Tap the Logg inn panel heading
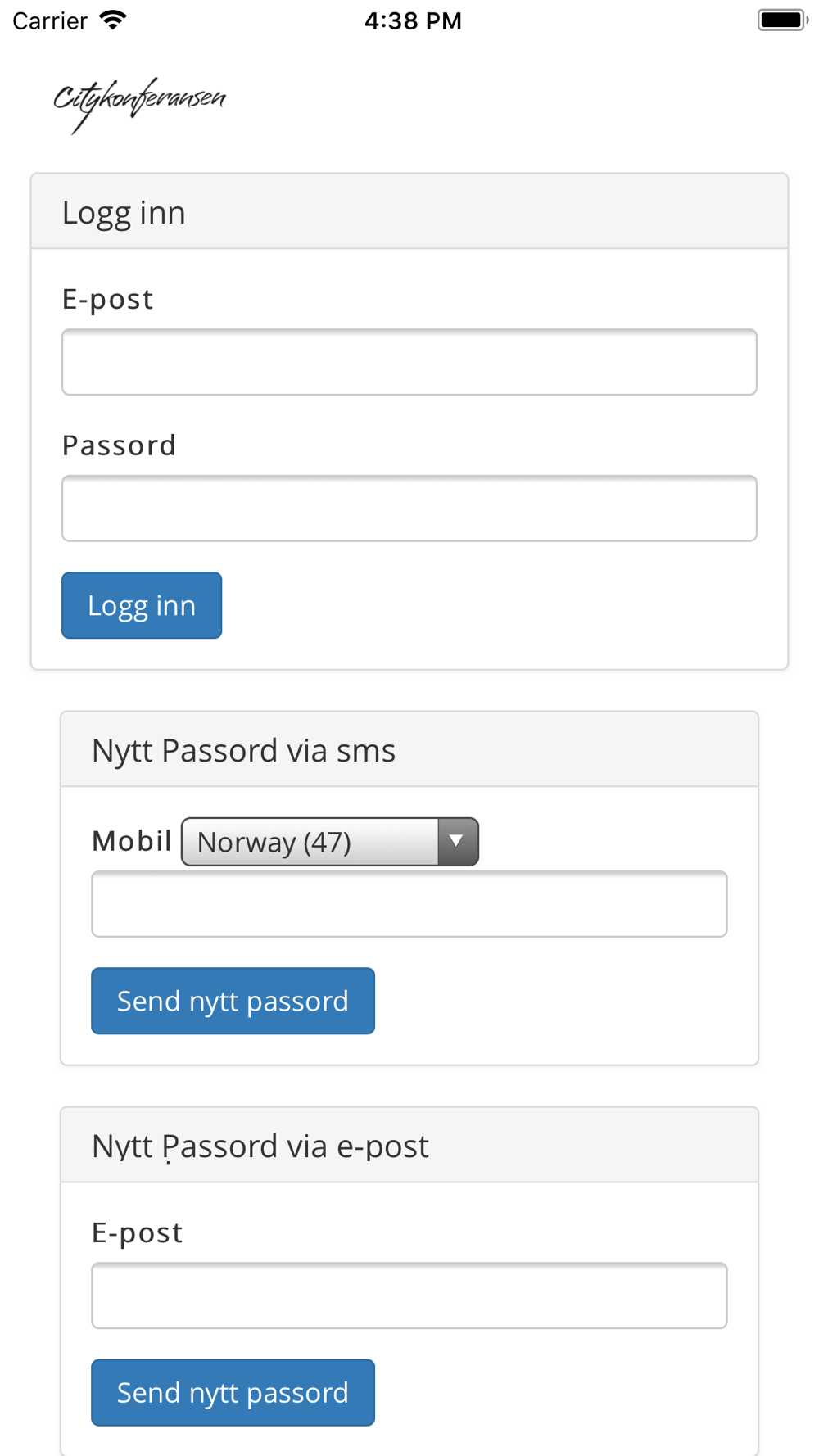This screenshot has width=819, height=1456. pos(124,213)
